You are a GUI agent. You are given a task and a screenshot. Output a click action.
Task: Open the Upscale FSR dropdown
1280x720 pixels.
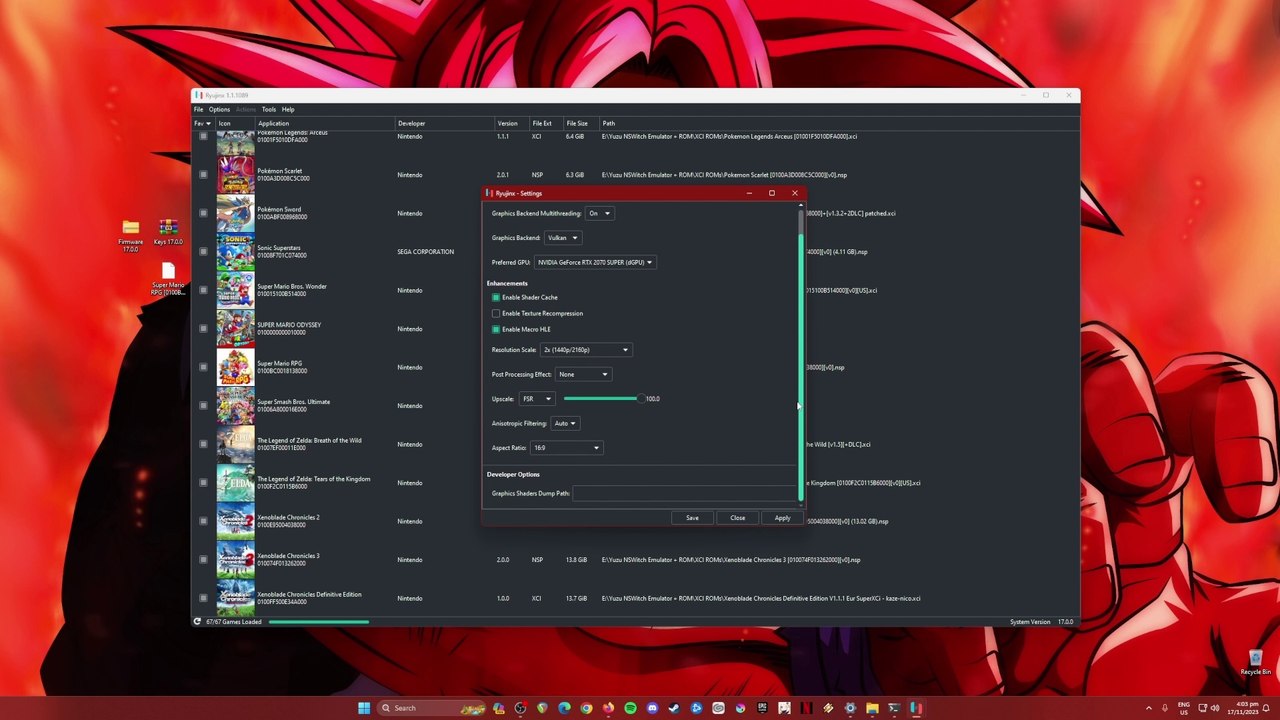point(536,399)
